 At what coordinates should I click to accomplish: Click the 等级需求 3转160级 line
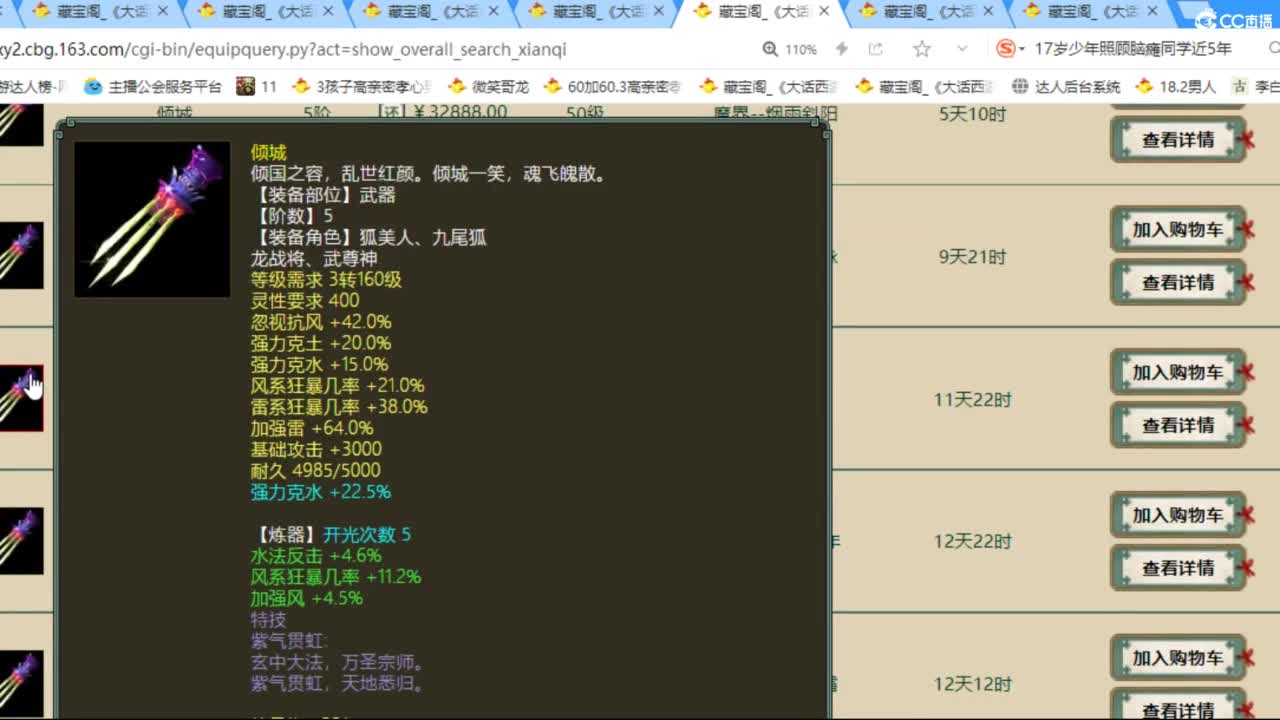point(326,280)
